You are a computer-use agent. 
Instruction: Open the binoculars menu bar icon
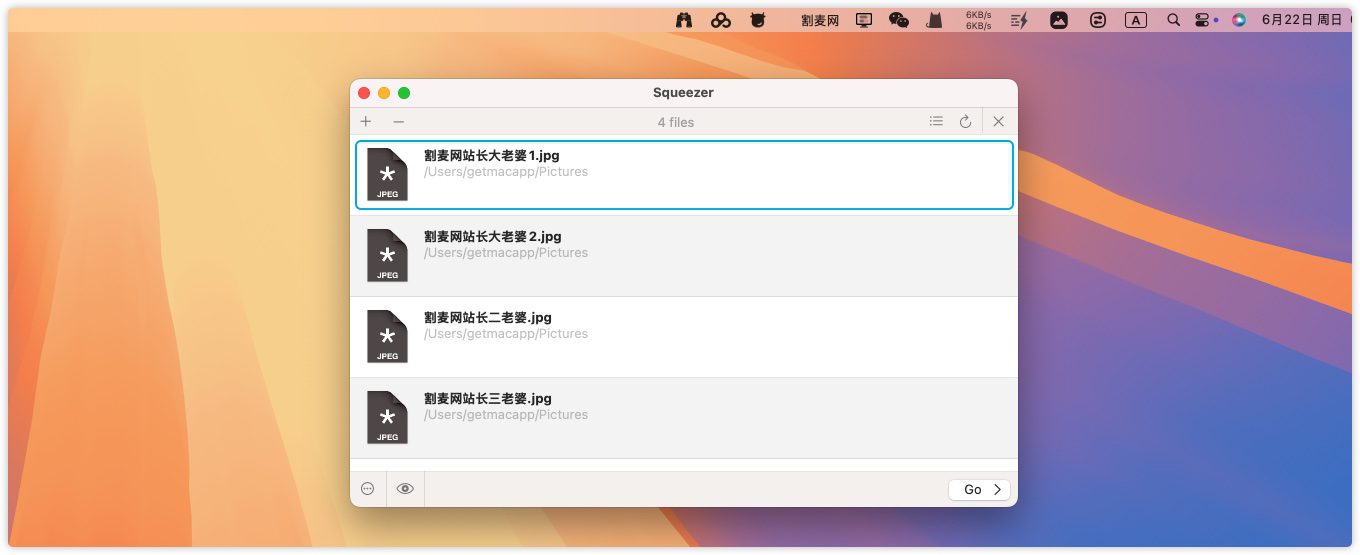point(684,20)
